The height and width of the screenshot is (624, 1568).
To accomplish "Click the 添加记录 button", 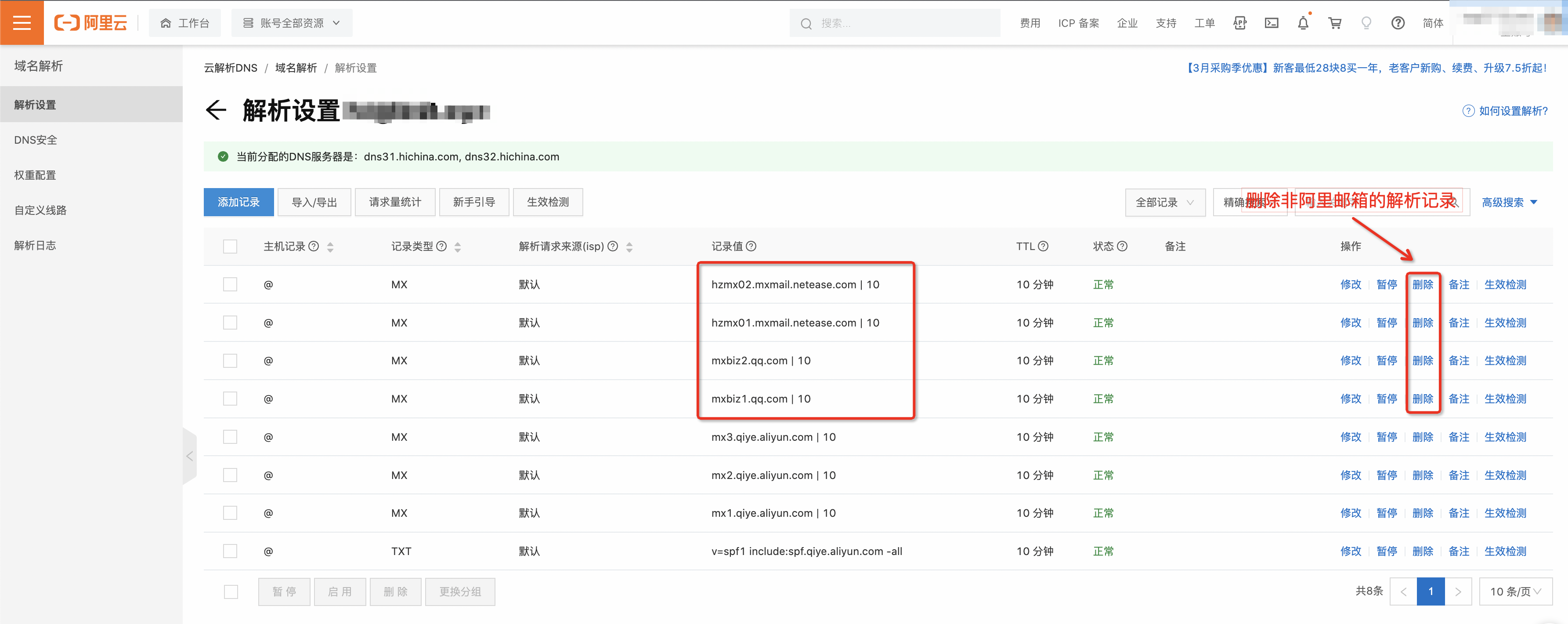I will coord(238,202).
